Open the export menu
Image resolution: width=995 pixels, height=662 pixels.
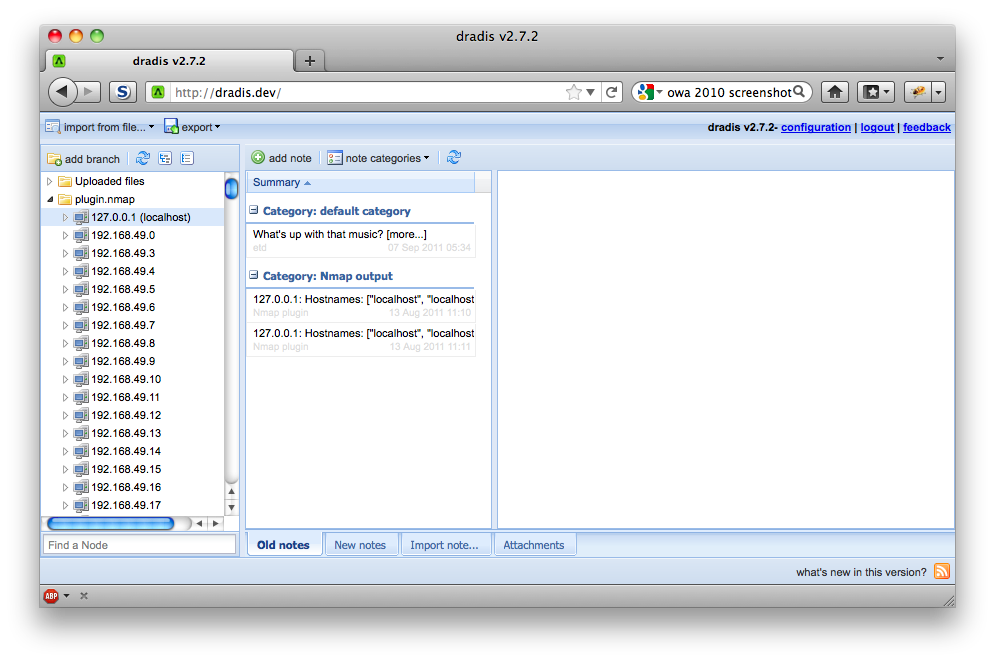(x=192, y=126)
